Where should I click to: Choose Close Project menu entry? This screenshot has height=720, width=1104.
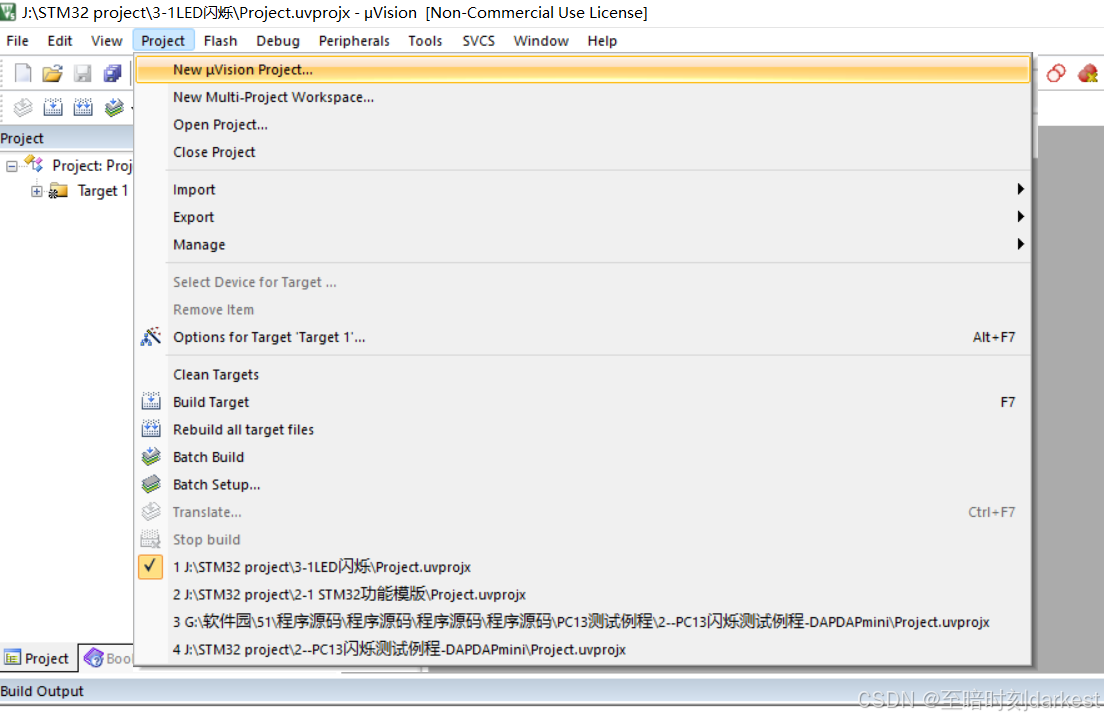coord(584,152)
